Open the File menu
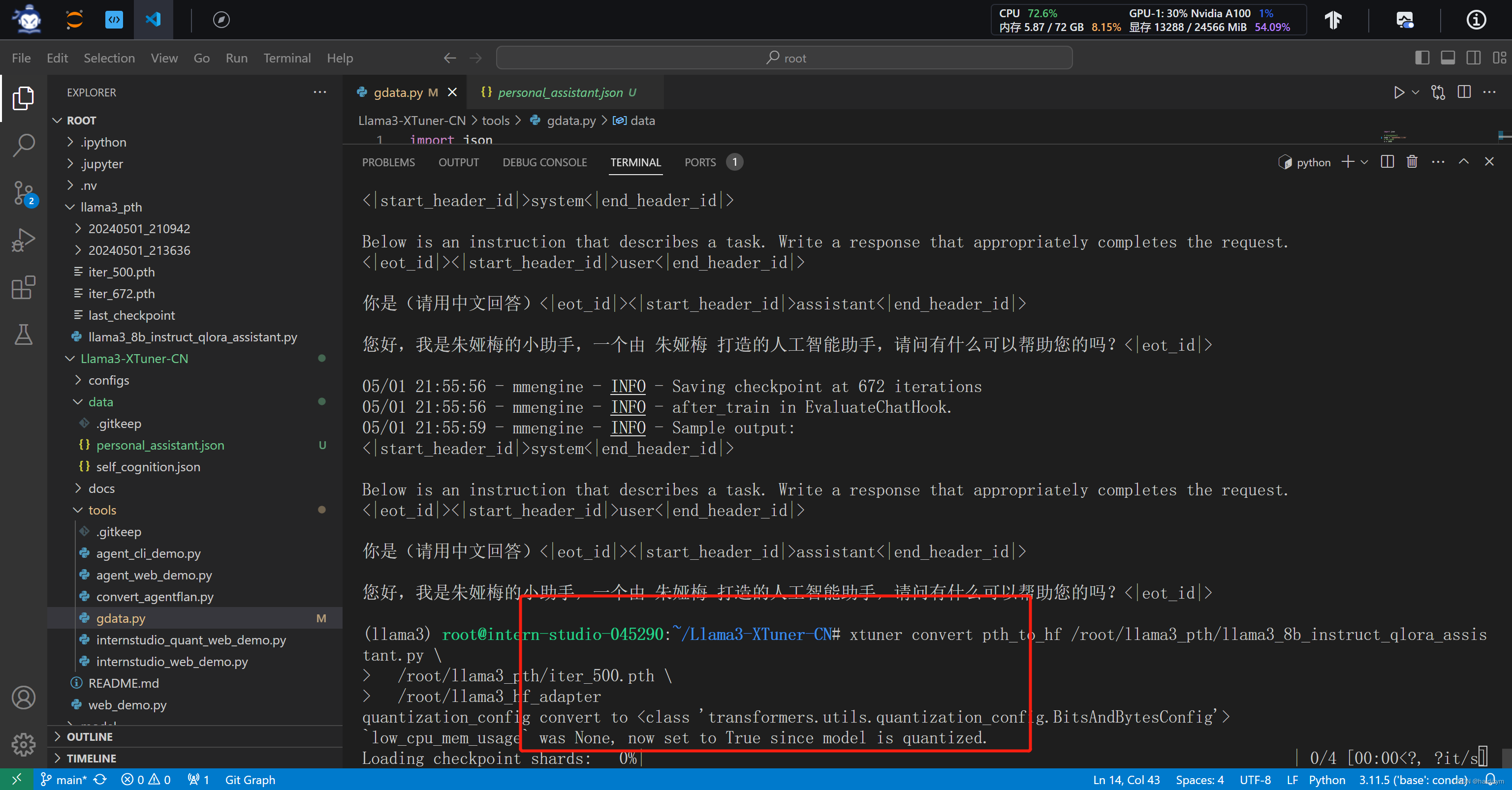This screenshot has height=790, width=1512. 21,58
